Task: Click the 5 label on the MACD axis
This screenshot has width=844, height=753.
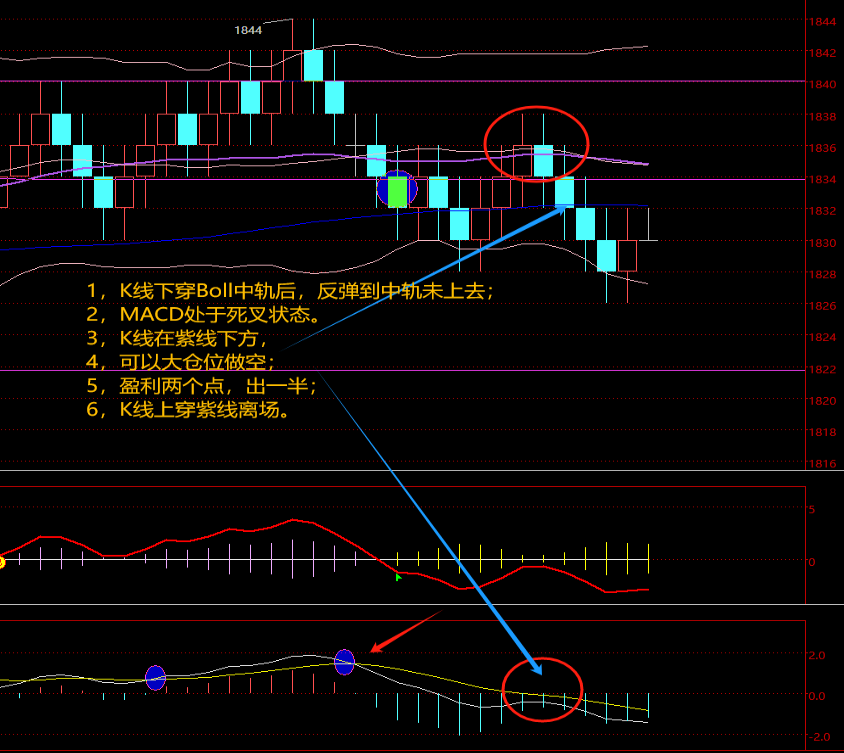Action: coord(812,510)
